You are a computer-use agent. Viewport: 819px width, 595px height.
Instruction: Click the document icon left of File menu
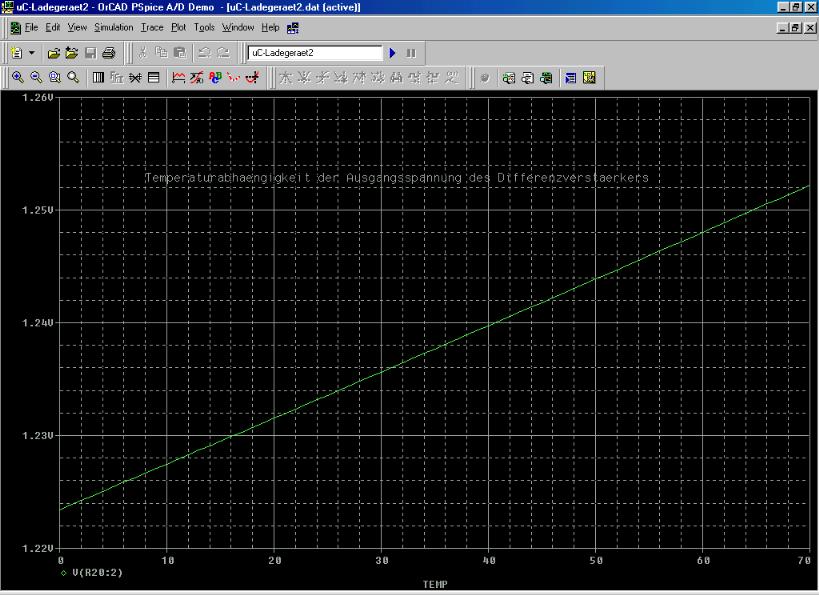click(16, 28)
